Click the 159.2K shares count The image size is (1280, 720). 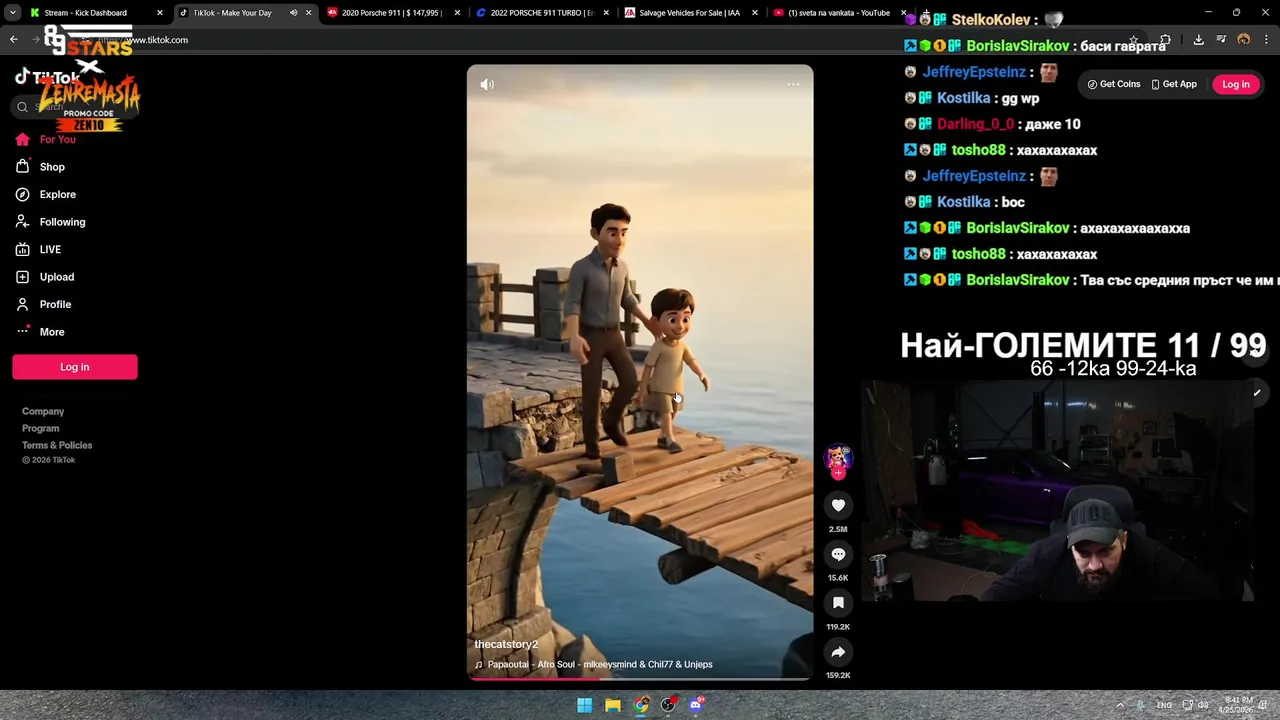pyautogui.click(x=838, y=676)
